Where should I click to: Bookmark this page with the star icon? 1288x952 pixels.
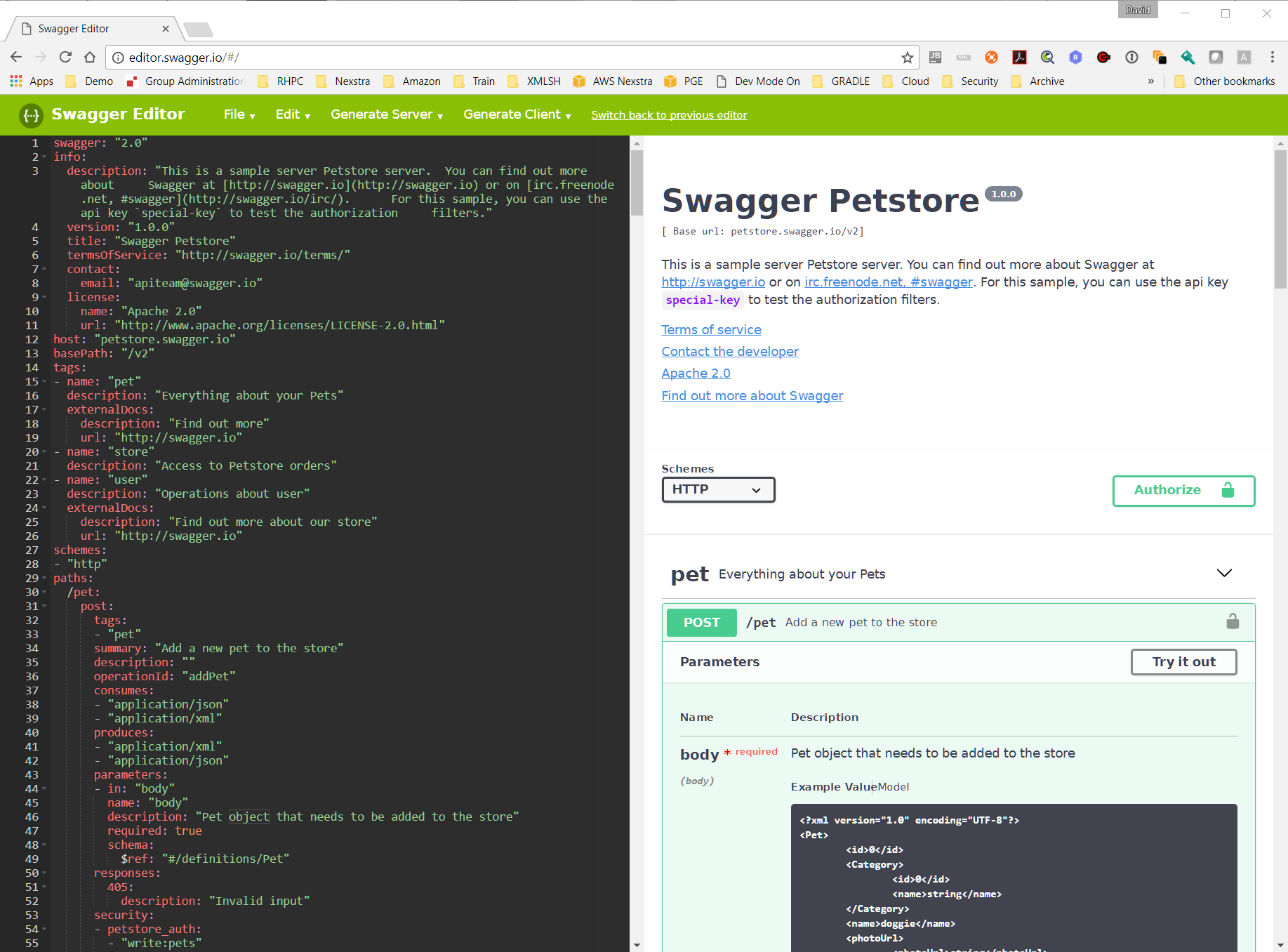pyautogui.click(x=907, y=58)
